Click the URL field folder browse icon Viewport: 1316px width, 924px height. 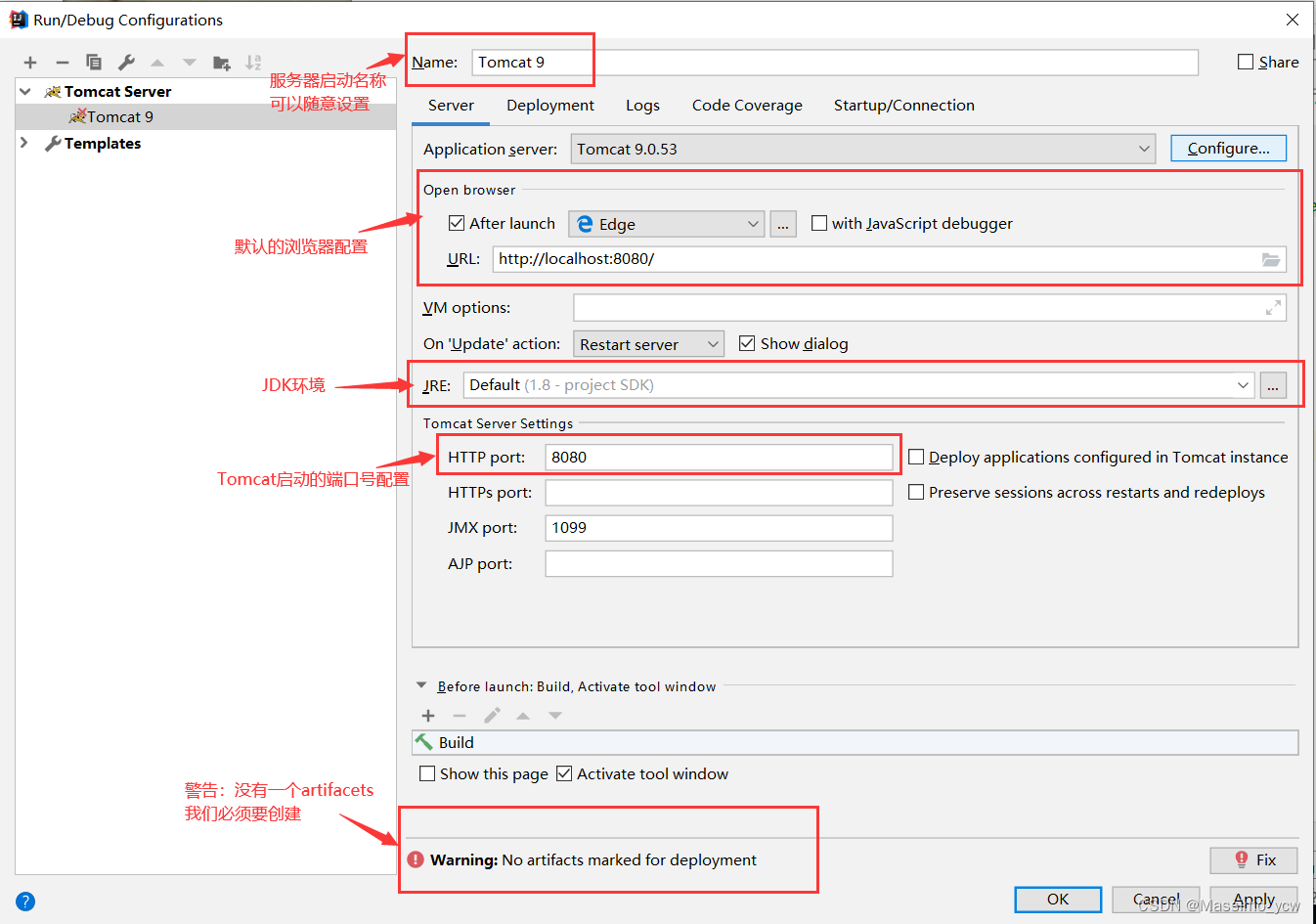(1271, 259)
